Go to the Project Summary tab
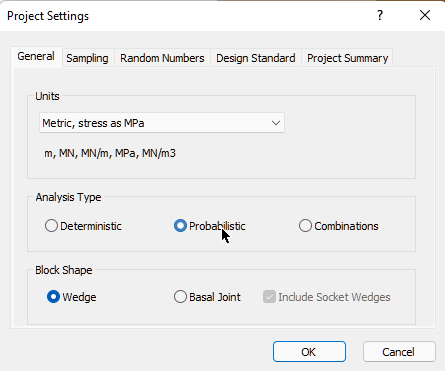This screenshot has height=371, width=445. [x=348, y=58]
